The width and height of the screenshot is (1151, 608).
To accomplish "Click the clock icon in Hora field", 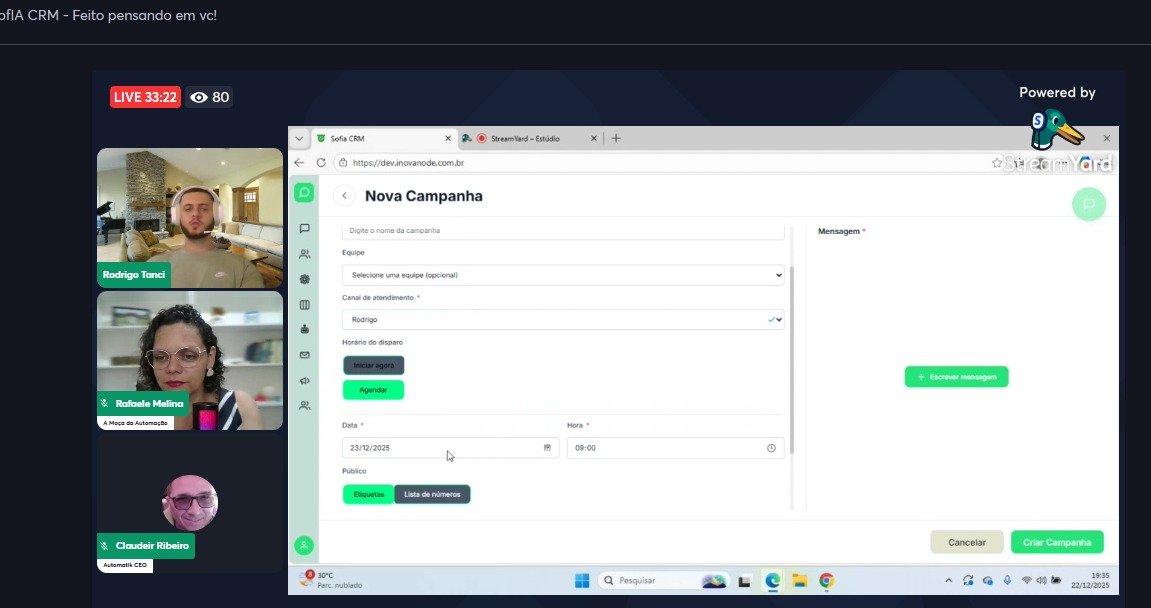I will (771, 448).
